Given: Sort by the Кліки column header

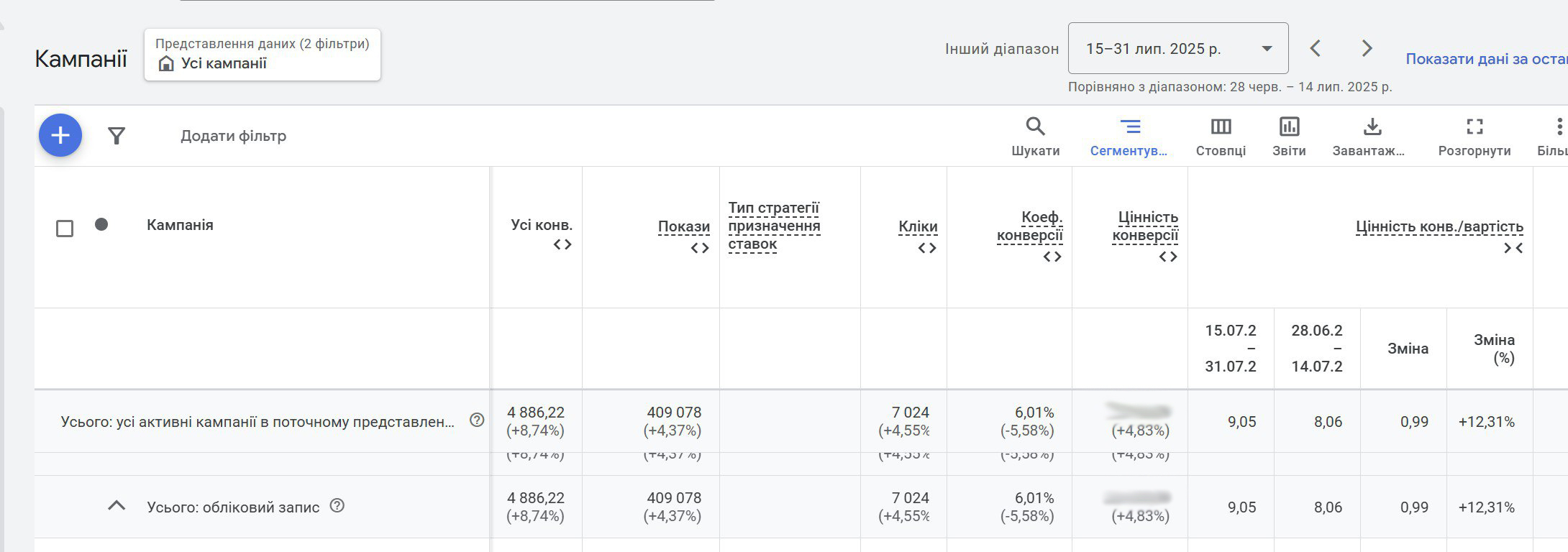Looking at the screenshot, I should tap(918, 226).
